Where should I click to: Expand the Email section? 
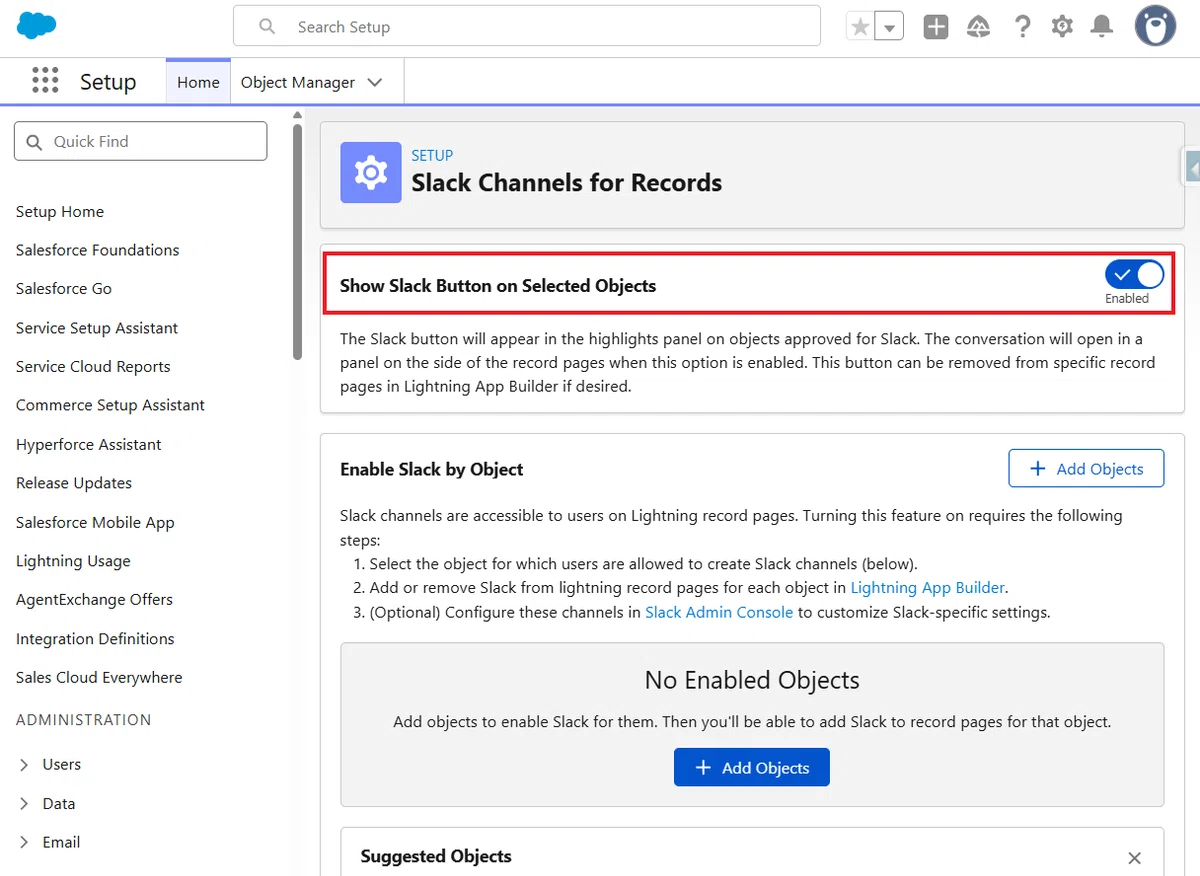pyautogui.click(x=24, y=843)
